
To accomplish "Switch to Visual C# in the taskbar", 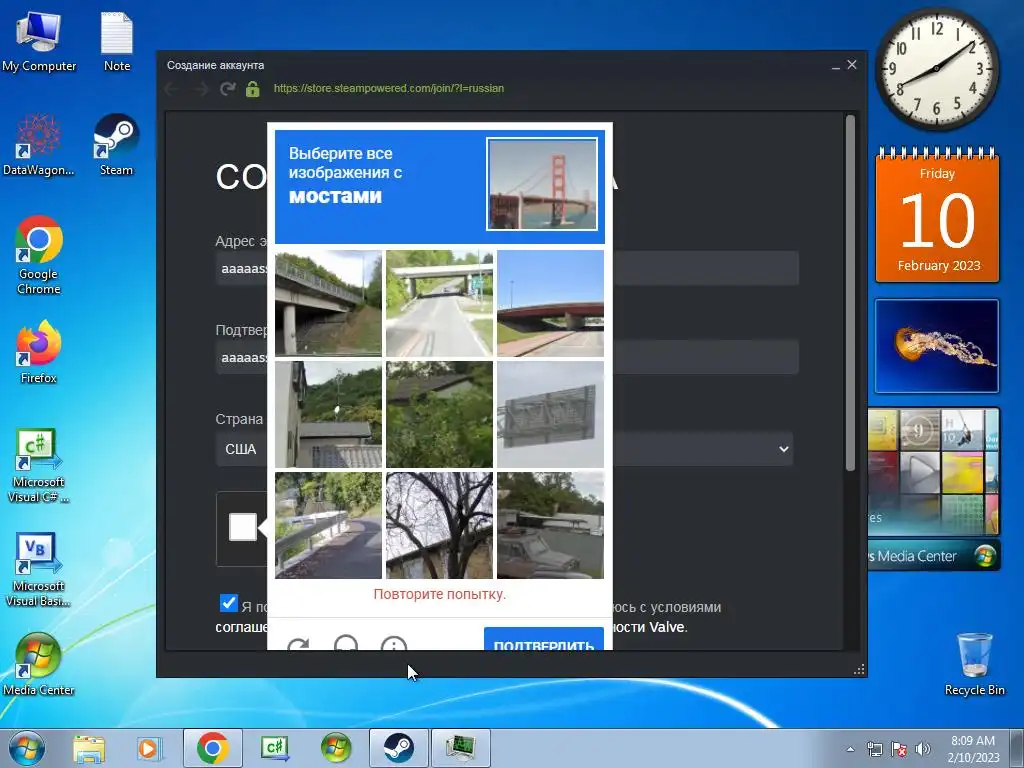I will click(274, 748).
